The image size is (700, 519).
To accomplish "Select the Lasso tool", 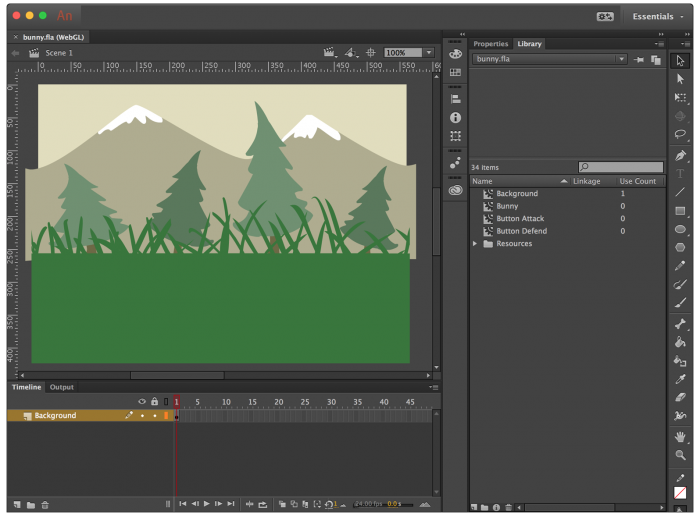I will [680, 134].
